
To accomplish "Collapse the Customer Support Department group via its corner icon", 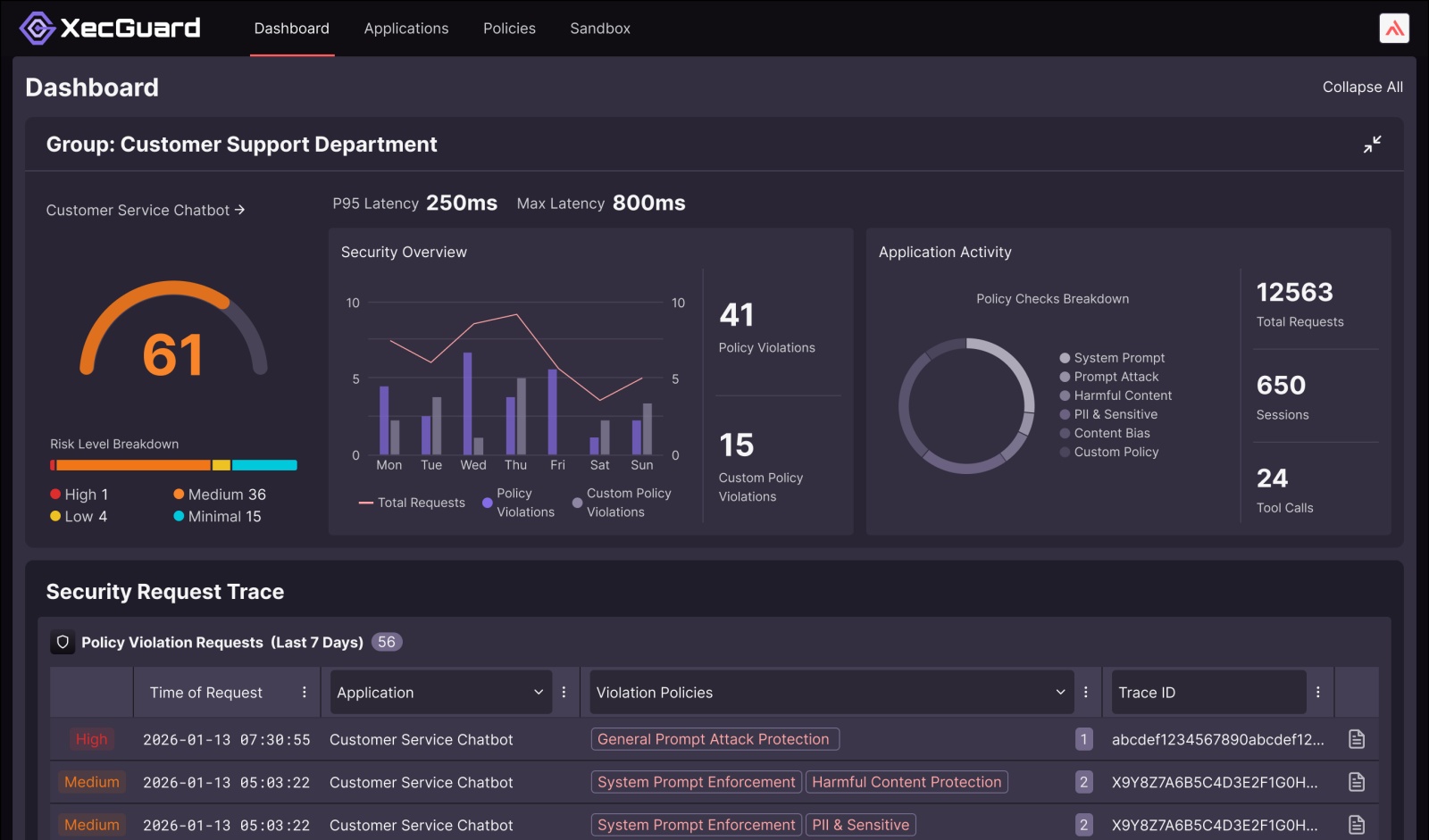I will pyautogui.click(x=1374, y=144).
